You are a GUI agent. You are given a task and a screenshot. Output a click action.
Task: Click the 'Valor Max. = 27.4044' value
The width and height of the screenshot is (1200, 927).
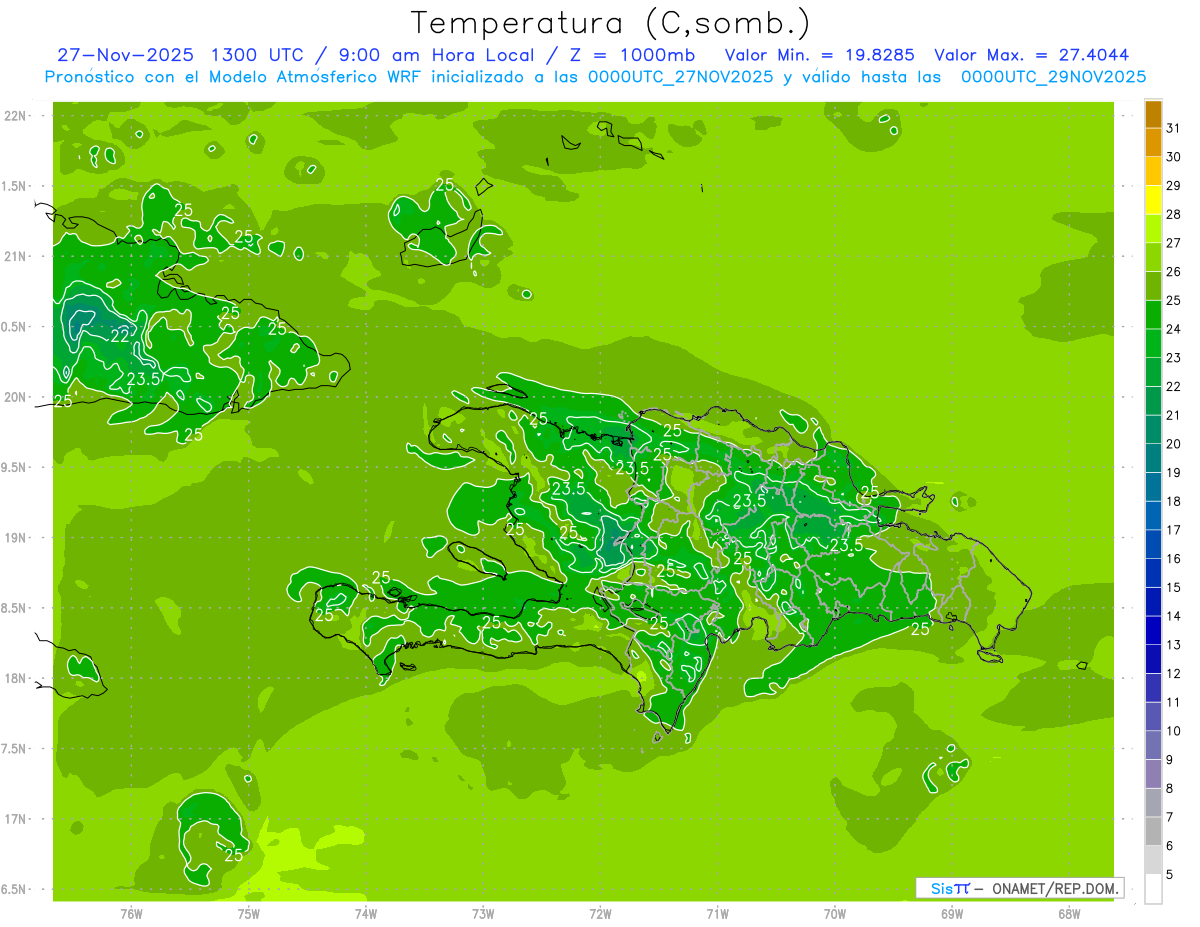[x=1031, y=55]
